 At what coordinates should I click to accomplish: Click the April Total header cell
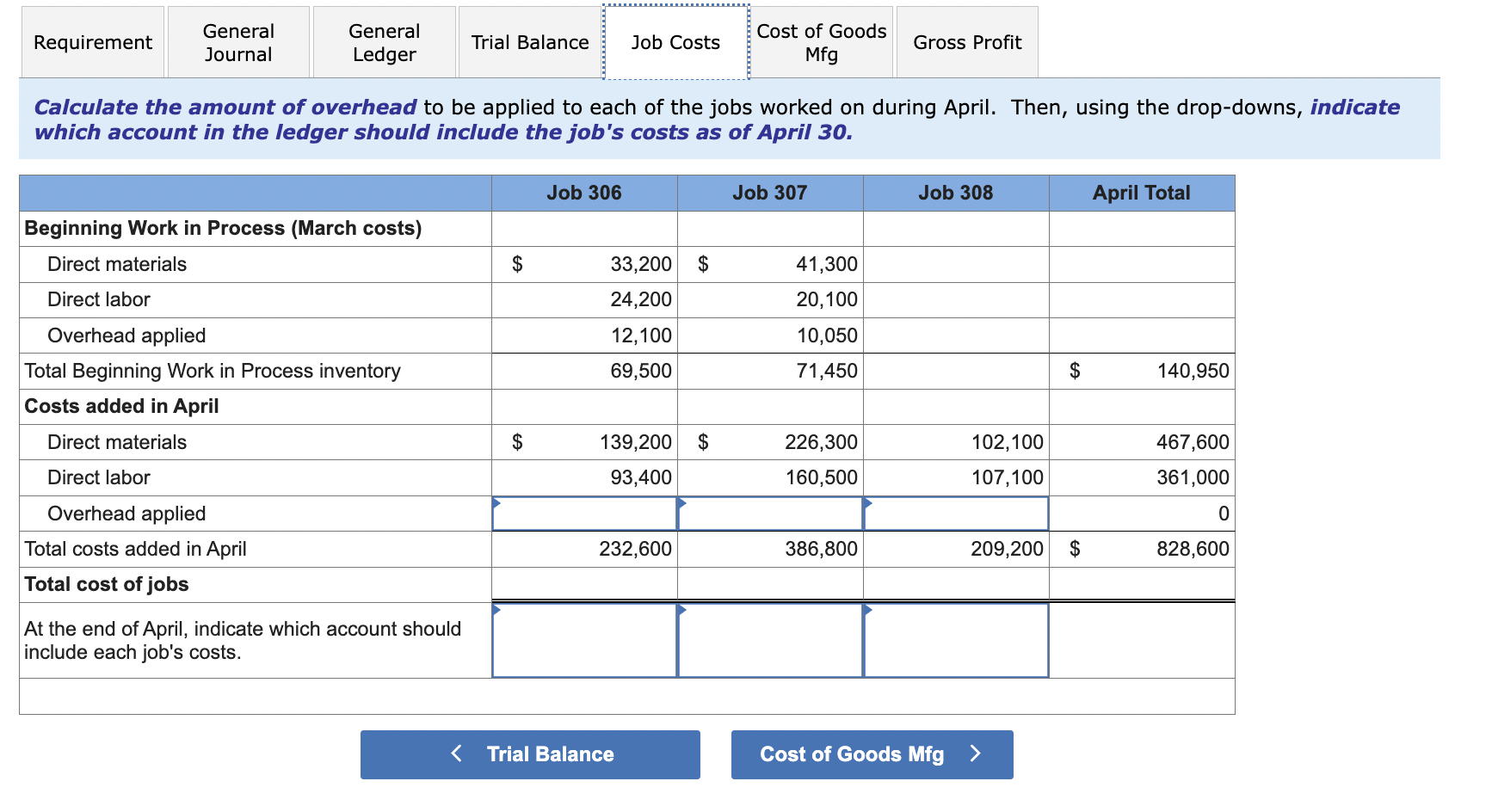pyautogui.click(x=1141, y=193)
